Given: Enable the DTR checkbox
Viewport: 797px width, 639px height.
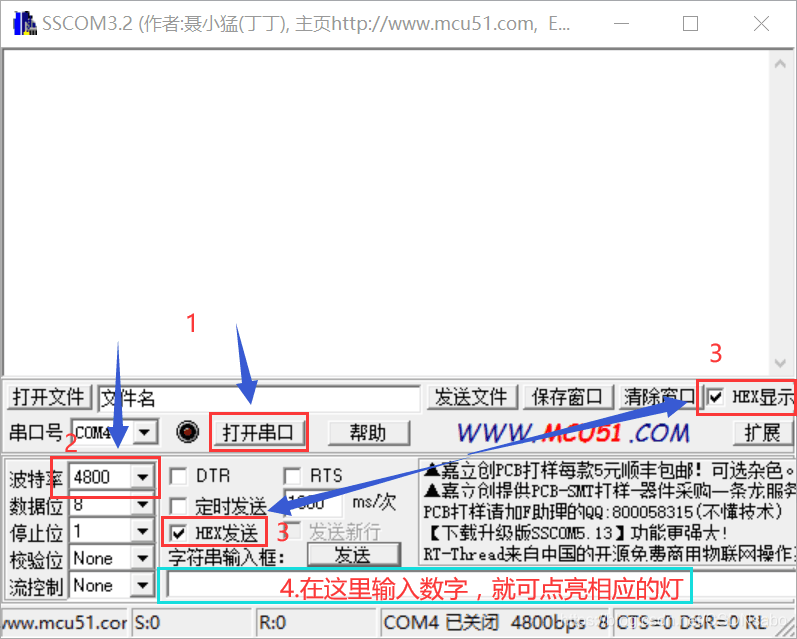Looking at the screenshot, I should [178, 476].
